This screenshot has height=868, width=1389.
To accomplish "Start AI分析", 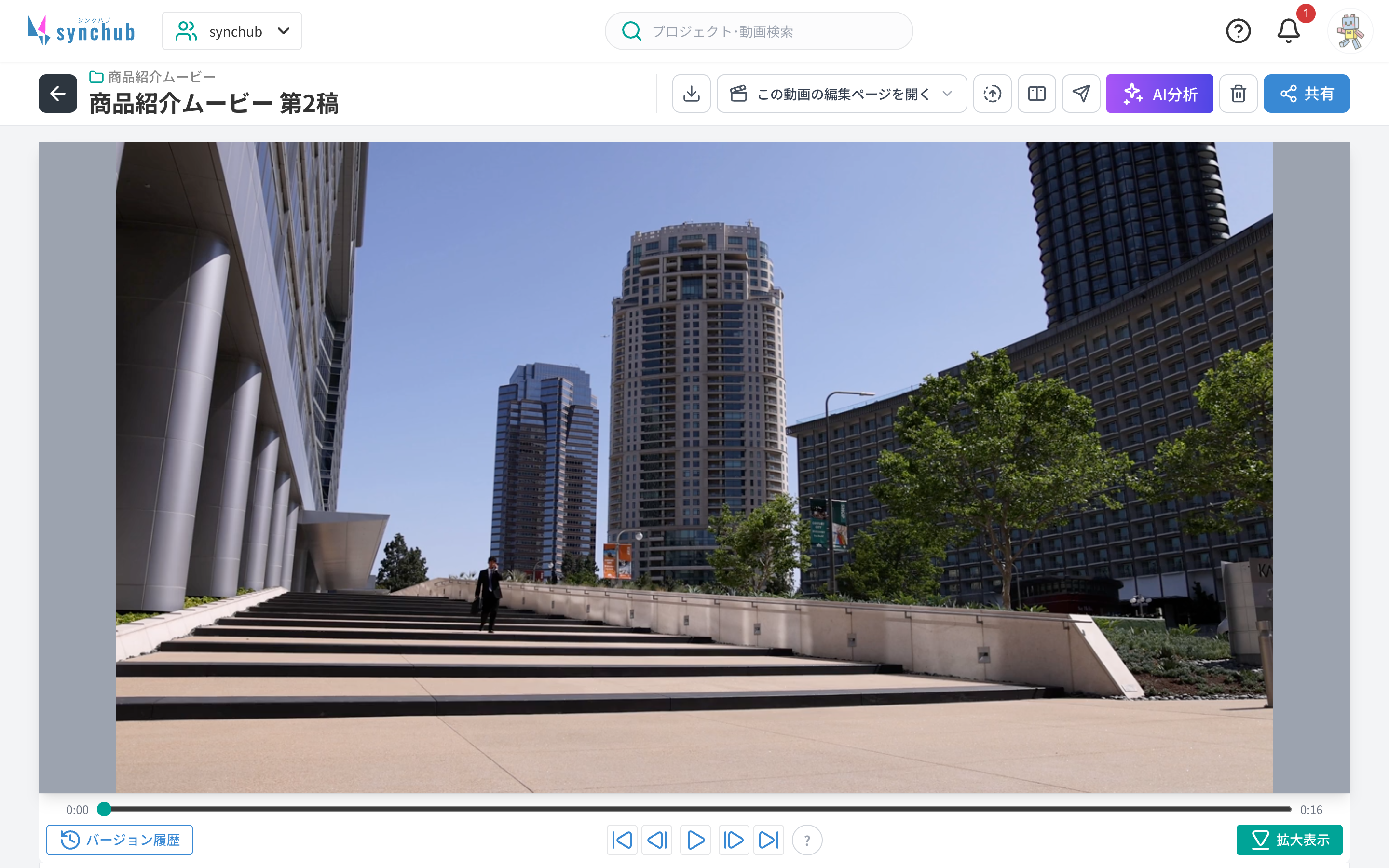I will point(1159,94).
